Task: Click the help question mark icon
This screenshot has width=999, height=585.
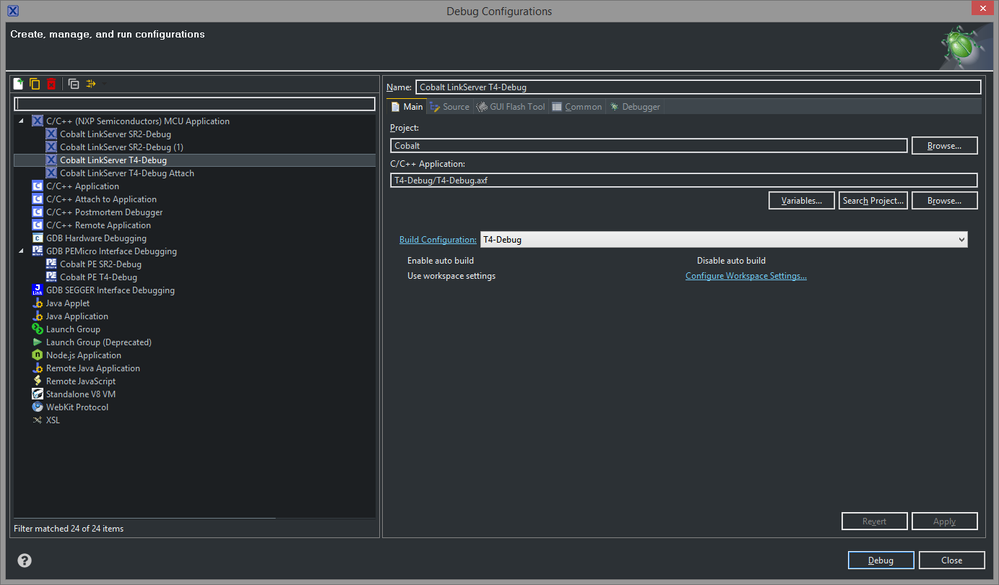Action: point(24,560)
